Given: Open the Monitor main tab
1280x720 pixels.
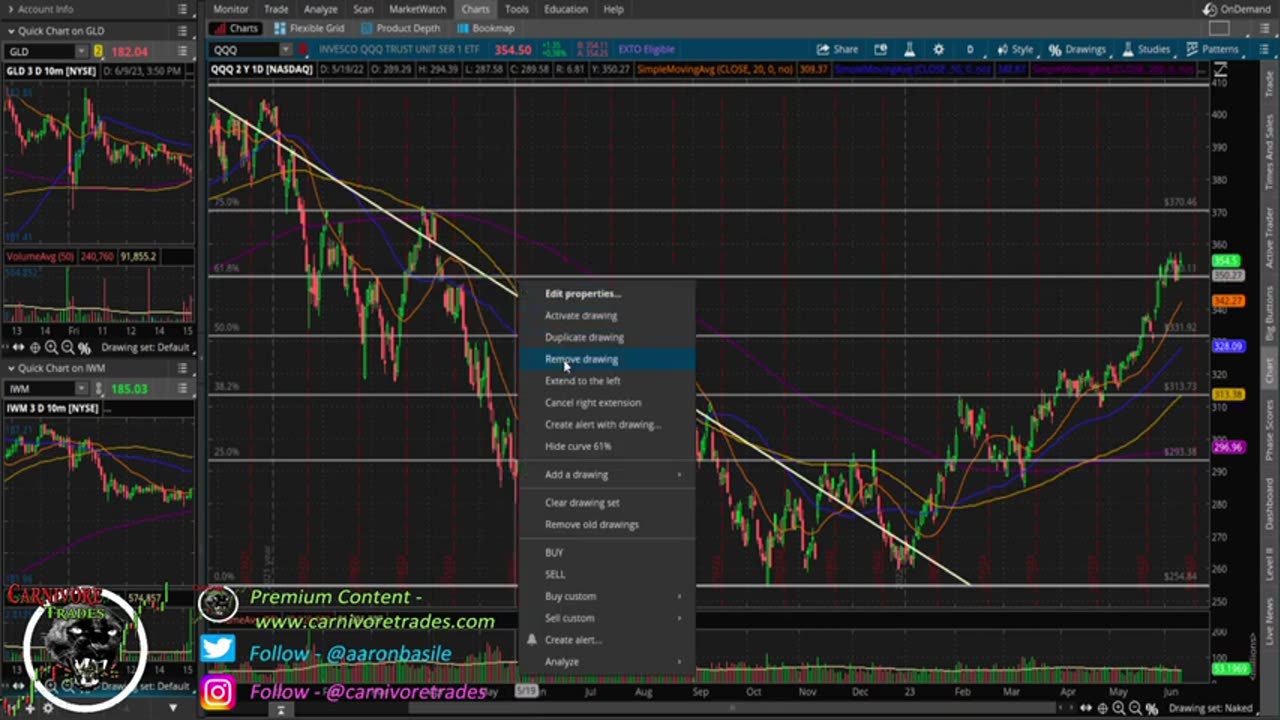Looking at the screenshot, I should point(231,9).
